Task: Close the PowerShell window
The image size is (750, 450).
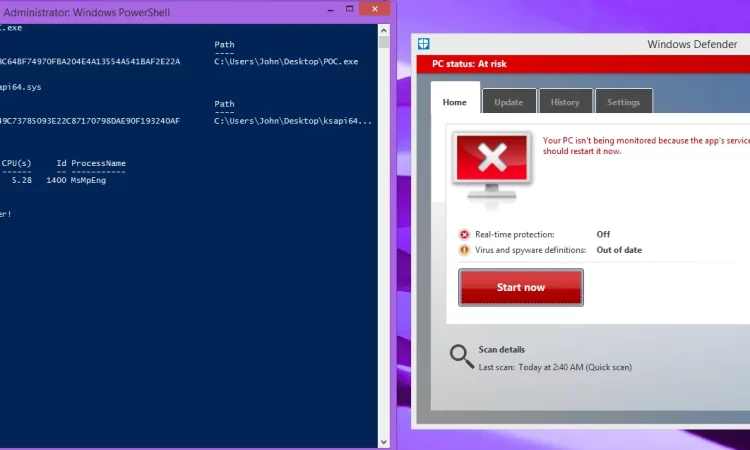Action: pyautogui.click(x=375, y=9)
